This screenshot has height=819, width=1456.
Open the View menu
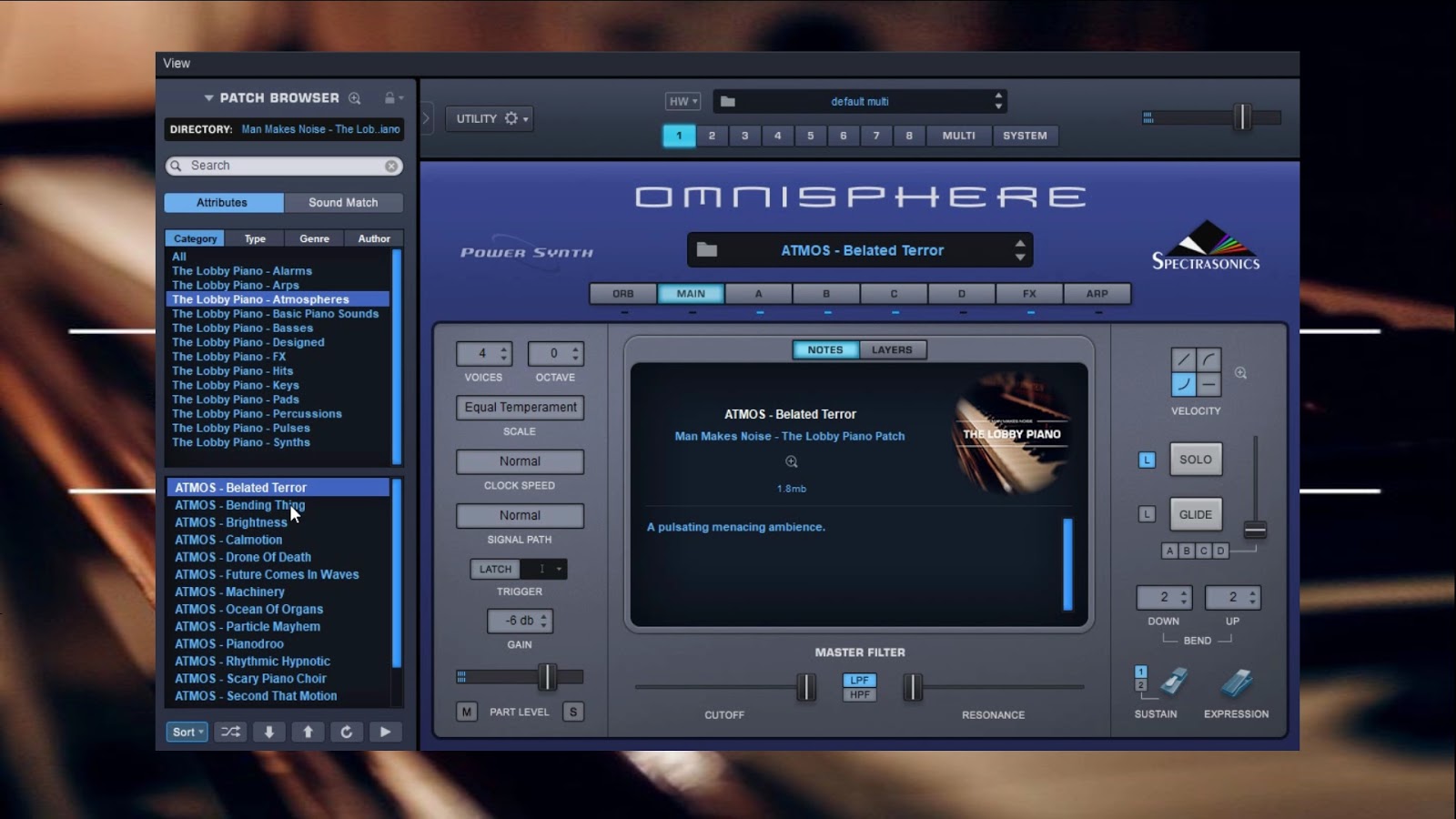point(176,63)
